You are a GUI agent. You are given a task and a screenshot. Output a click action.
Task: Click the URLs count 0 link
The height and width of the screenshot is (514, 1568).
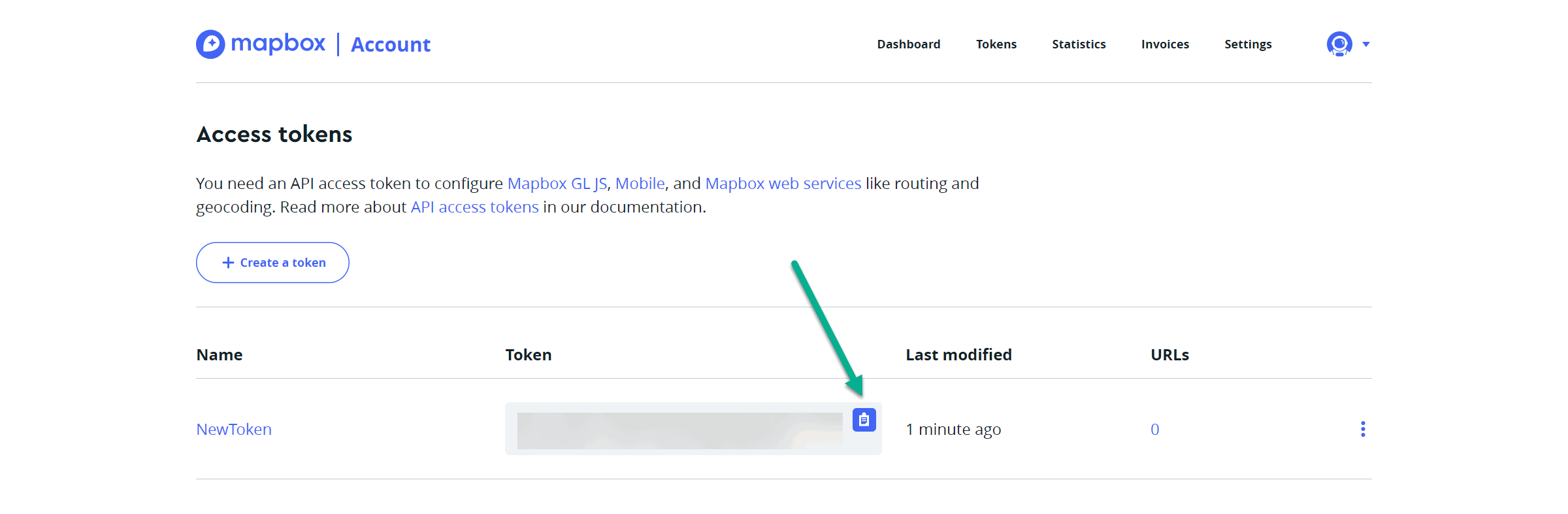point(1155,430)
